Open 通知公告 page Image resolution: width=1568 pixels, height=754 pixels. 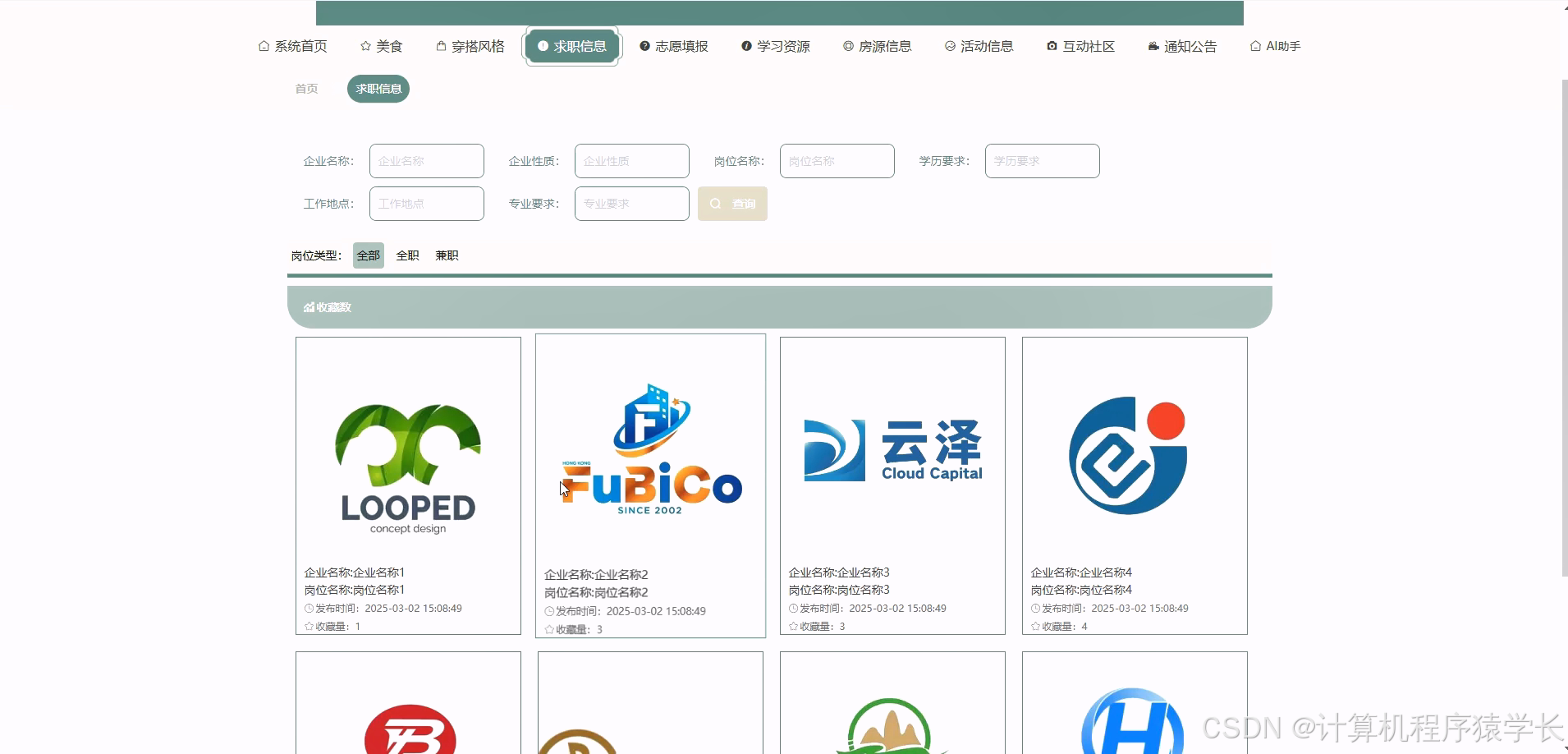coord(1183,46)
